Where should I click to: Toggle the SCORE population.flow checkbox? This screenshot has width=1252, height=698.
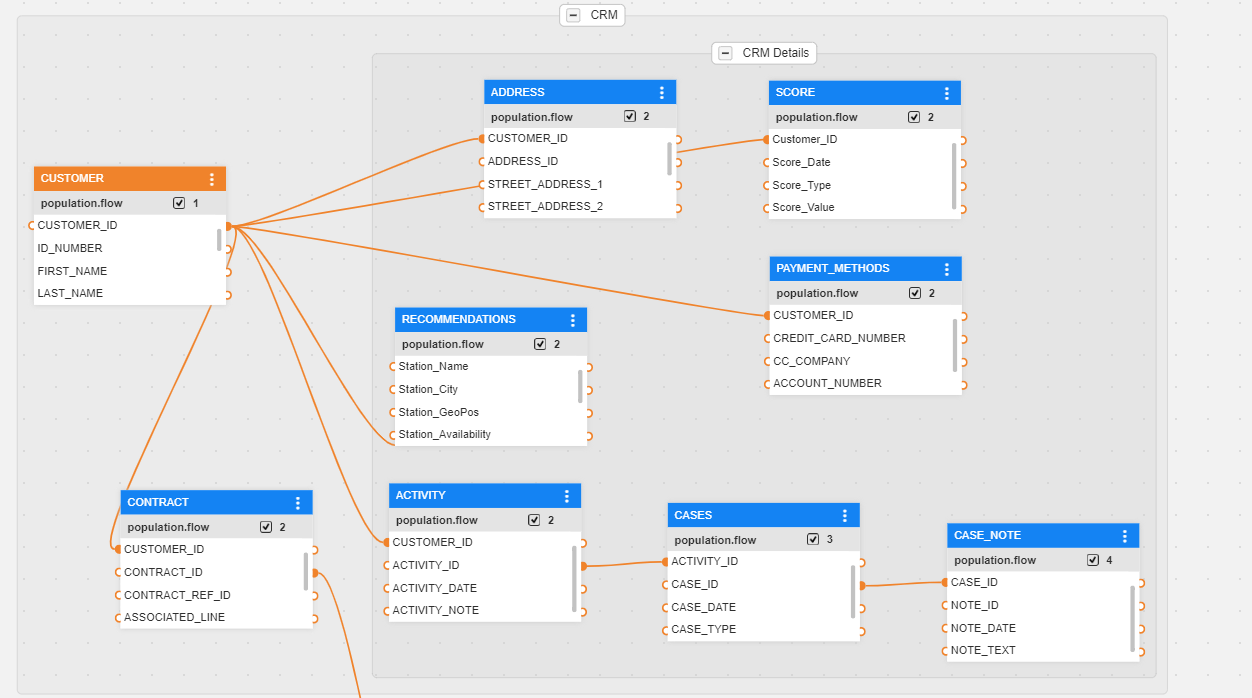coord(914,117)
